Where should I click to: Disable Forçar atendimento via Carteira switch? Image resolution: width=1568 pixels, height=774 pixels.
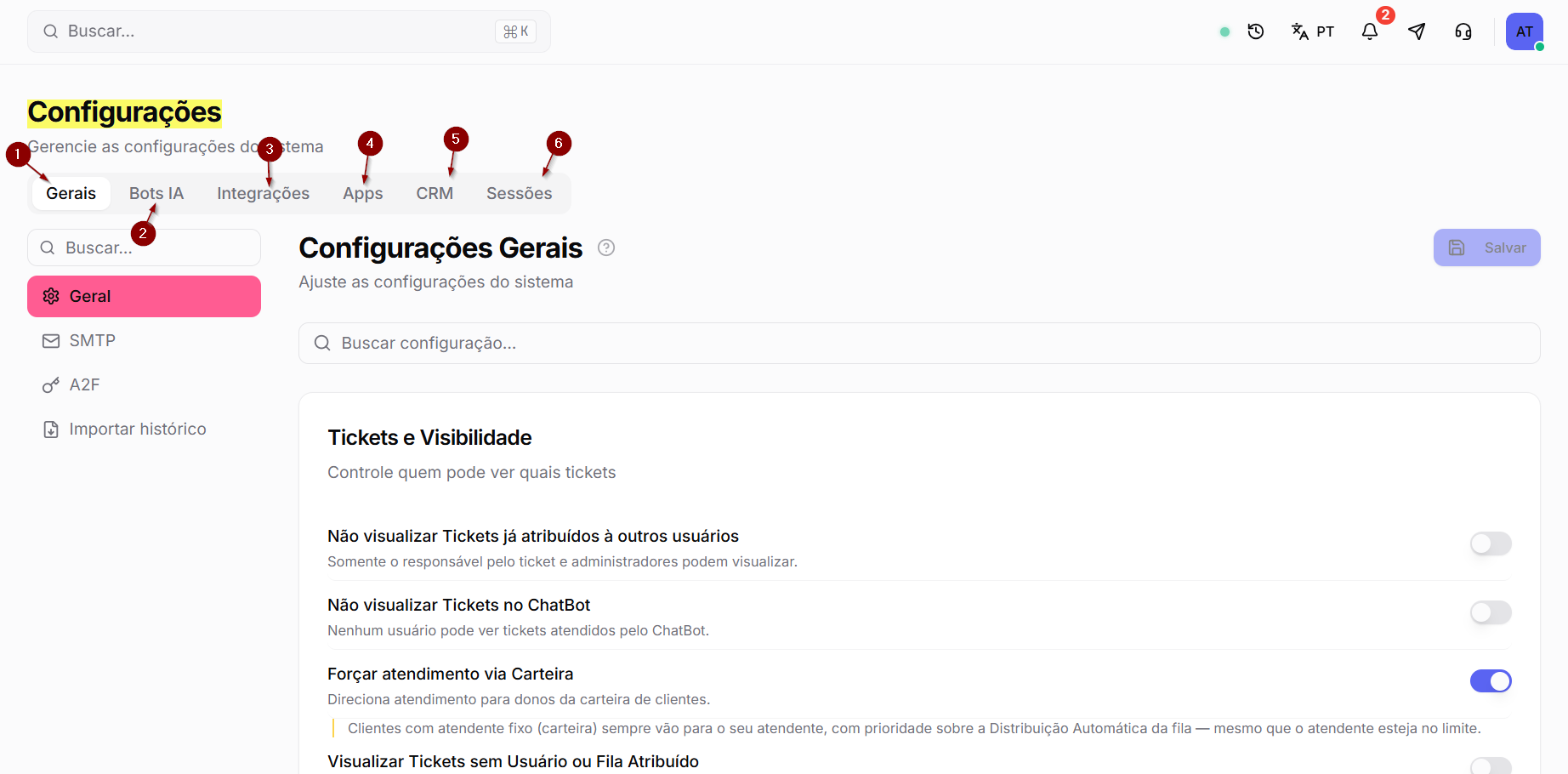pos(1491,681)
